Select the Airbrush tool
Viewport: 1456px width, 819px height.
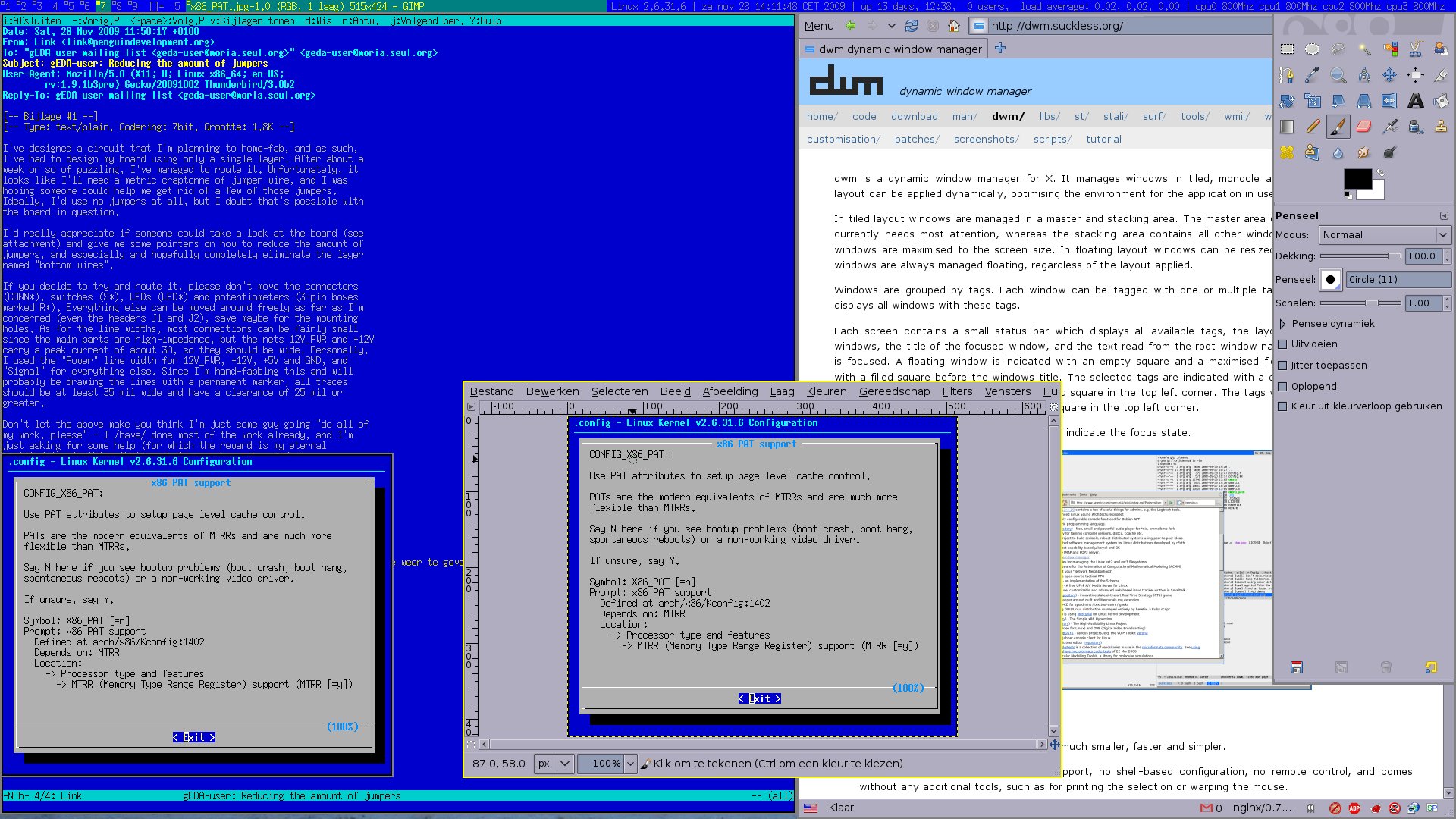pos(1390,127)
